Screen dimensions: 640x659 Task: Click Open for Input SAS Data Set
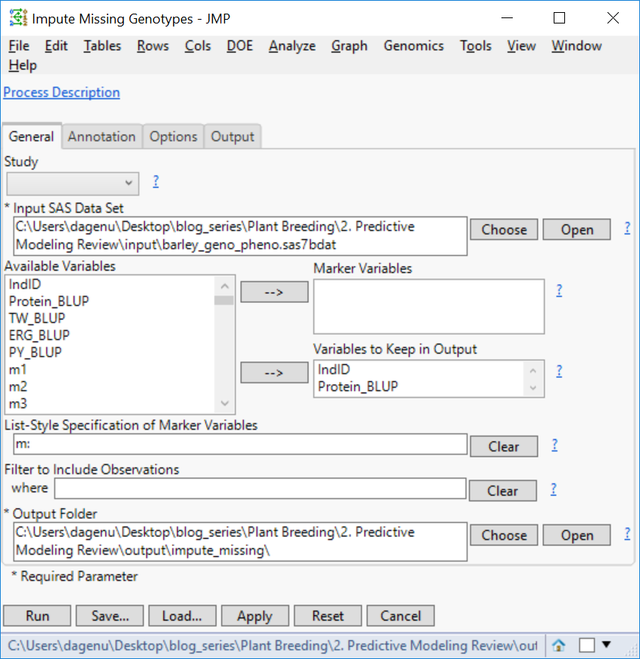(x=577, y=229)
